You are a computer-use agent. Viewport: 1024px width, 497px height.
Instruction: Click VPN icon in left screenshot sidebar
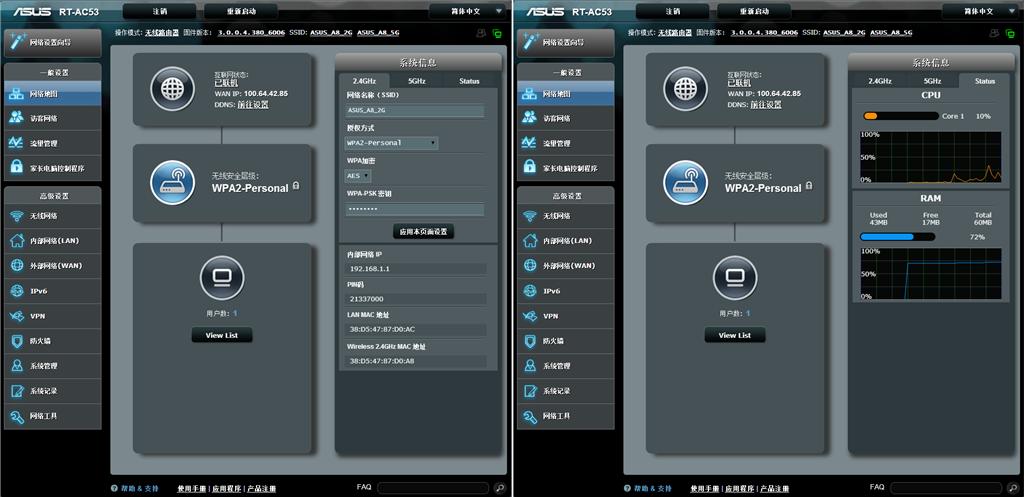(16, 316)
